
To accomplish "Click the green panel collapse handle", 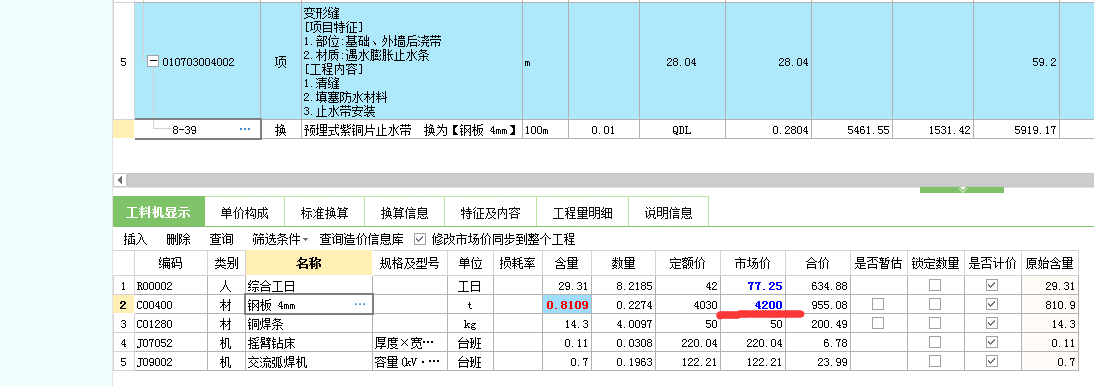I will tap(961, 189).
